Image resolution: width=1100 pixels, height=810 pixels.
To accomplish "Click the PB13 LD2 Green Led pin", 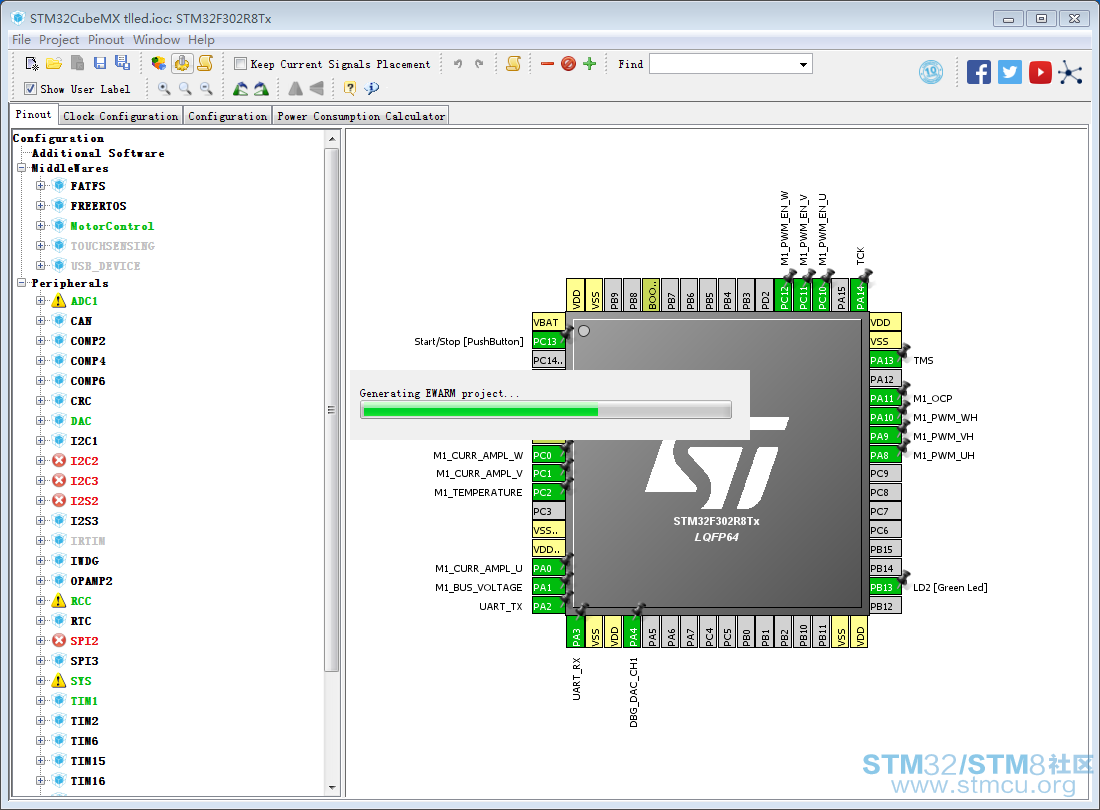I will 885,588.
